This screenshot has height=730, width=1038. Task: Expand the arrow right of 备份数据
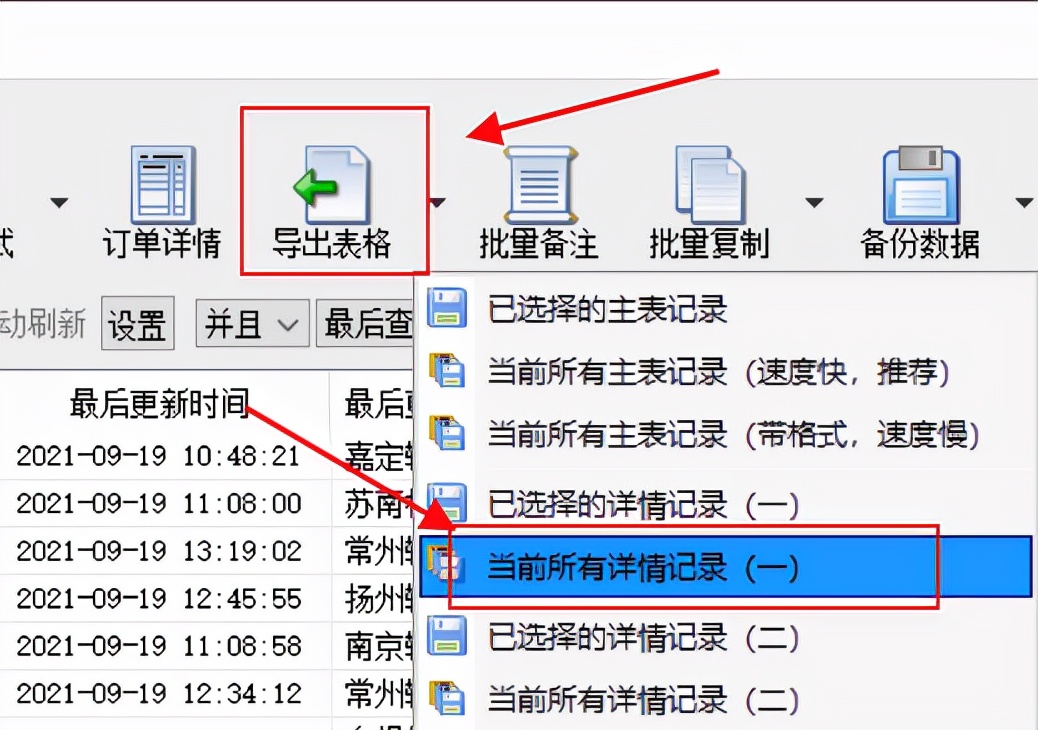[1024, 202]
